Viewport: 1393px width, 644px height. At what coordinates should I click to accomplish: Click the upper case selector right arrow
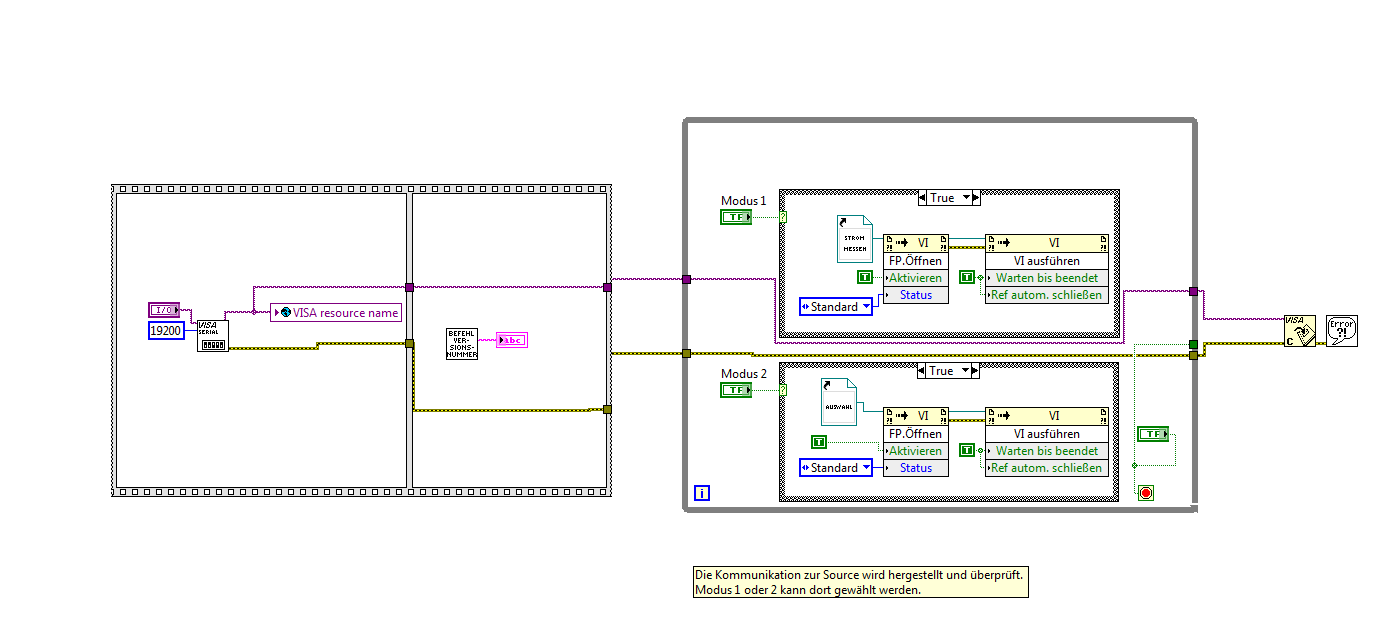[x=975, y=198]
